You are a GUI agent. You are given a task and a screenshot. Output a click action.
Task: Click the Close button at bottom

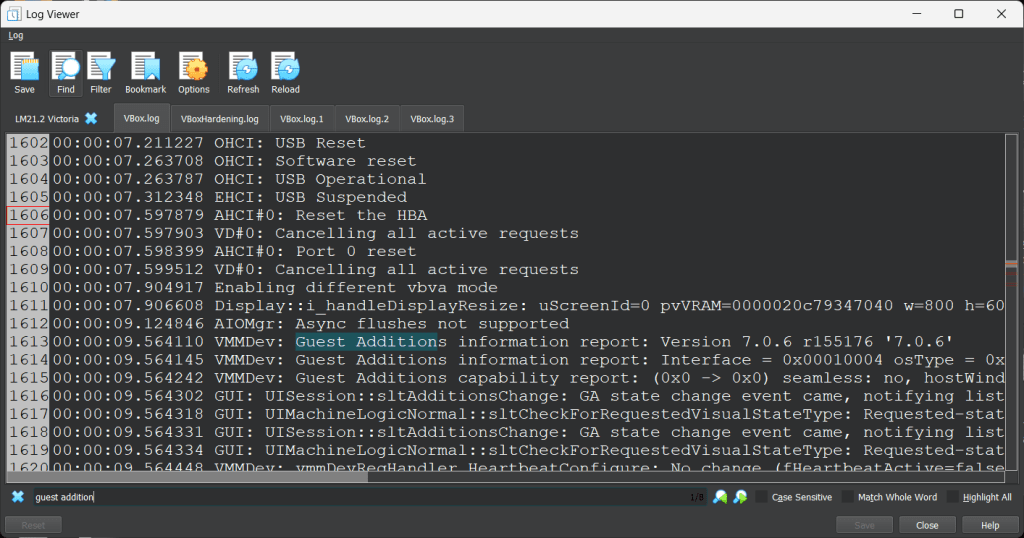(x=927, y=525)
